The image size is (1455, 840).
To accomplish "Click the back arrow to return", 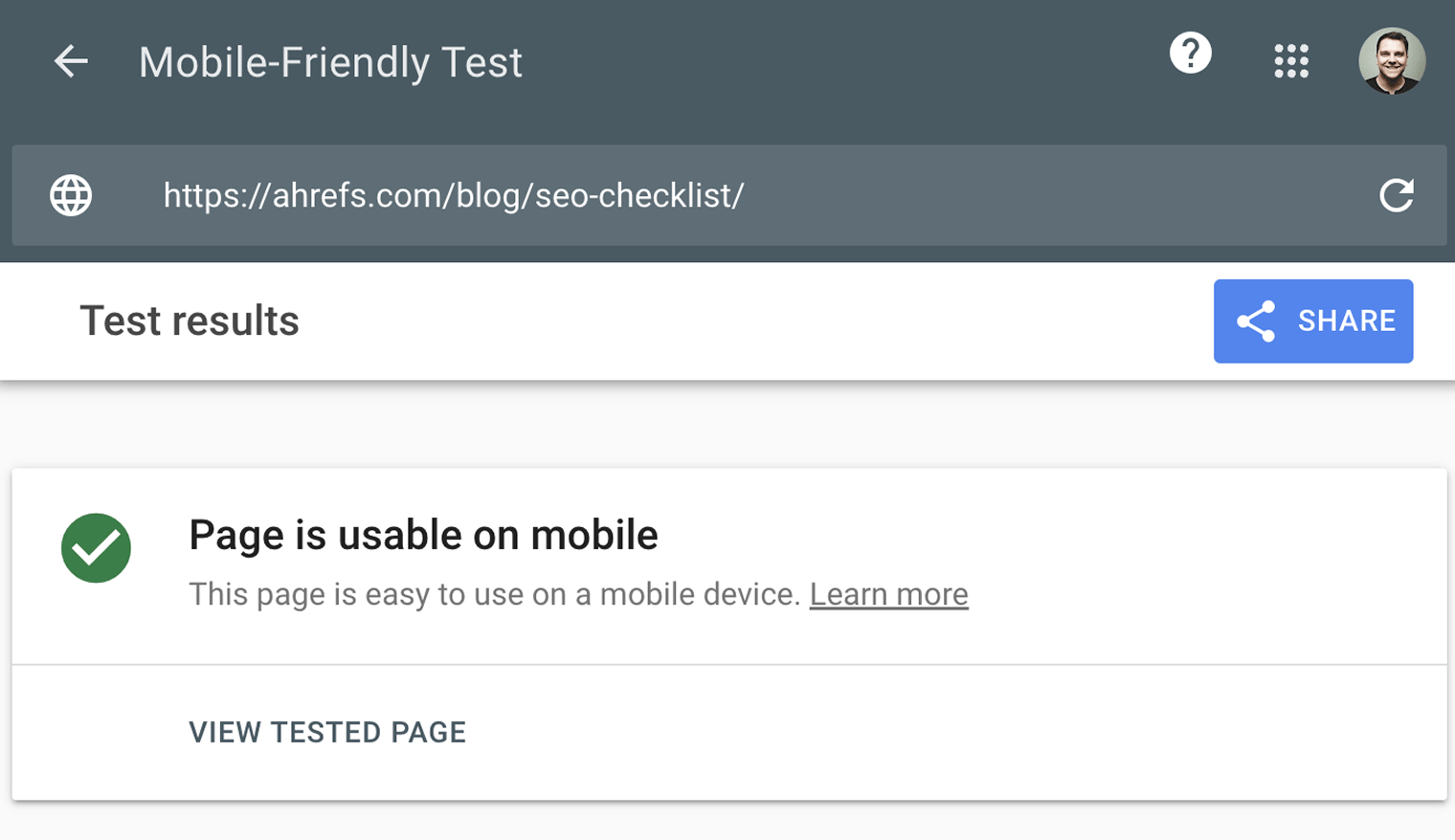I will pyautogui.click(x=70, y=61).
